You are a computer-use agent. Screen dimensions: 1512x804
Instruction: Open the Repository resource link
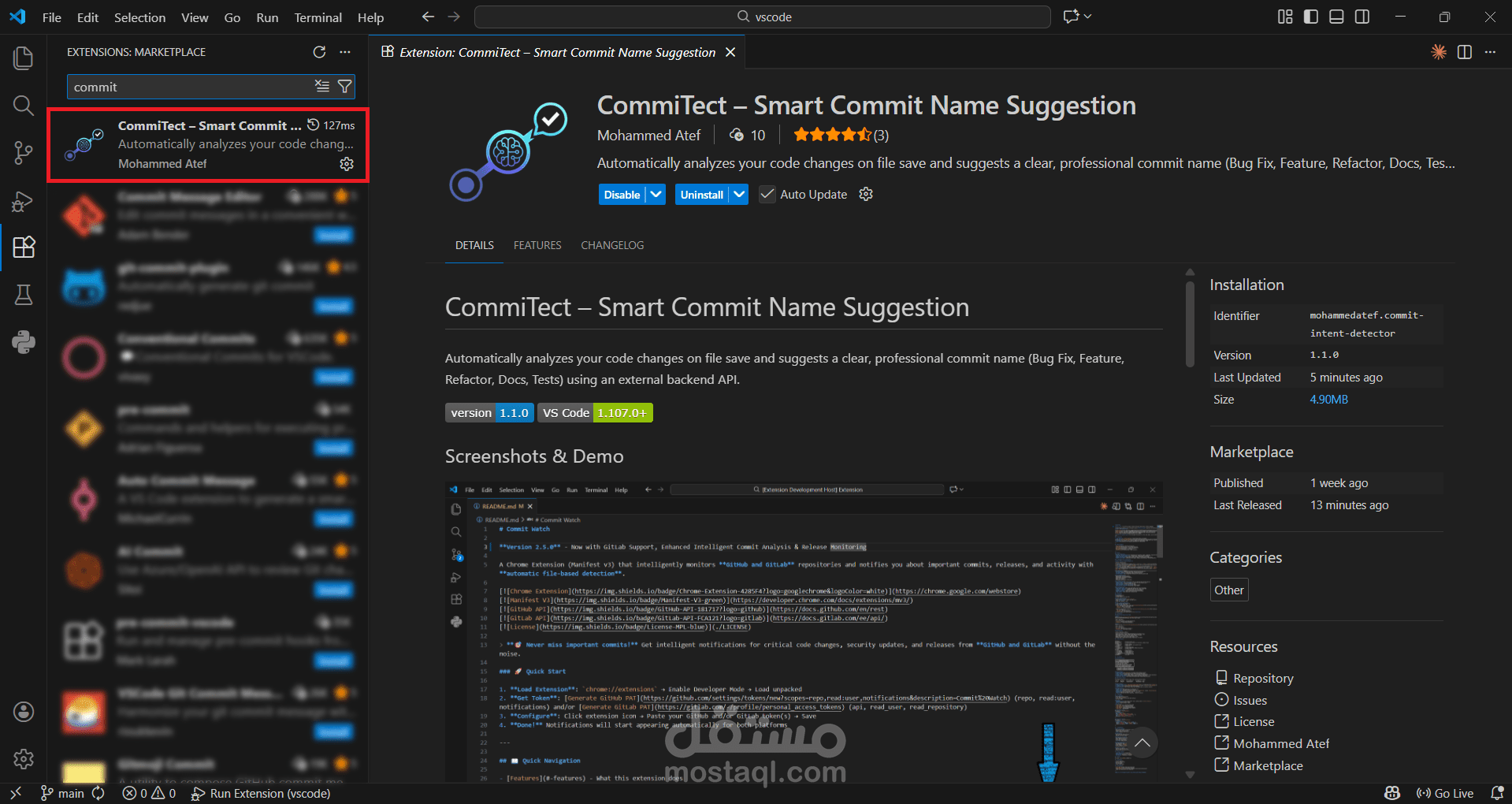click(1263, 678)
